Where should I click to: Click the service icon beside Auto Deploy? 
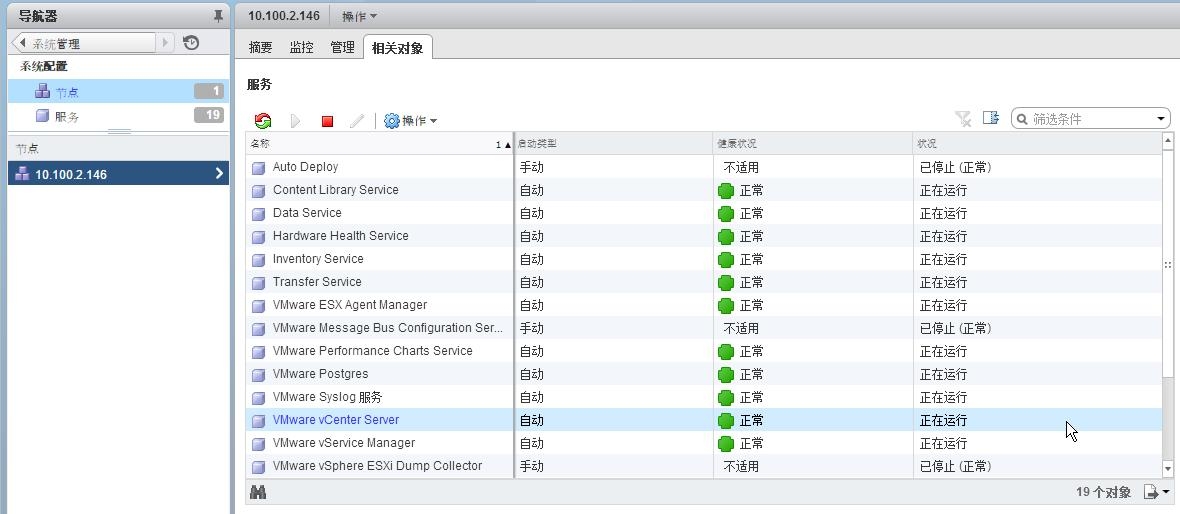259,168
